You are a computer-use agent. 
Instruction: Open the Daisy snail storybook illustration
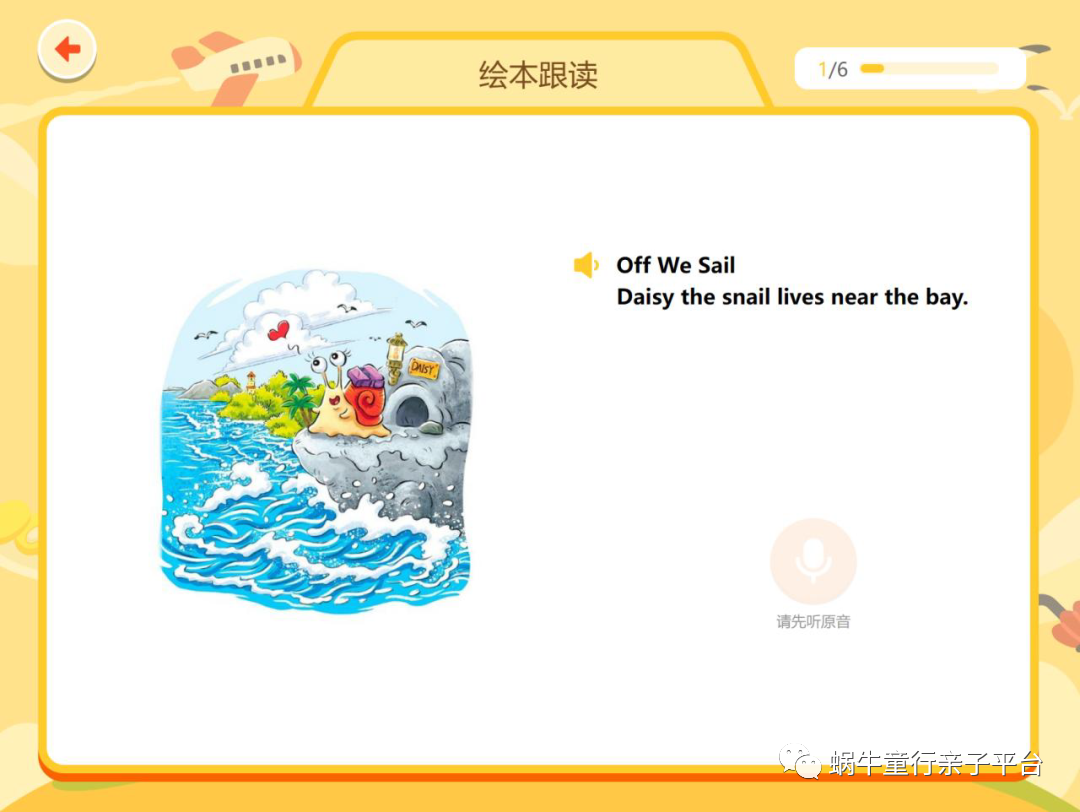315,440
